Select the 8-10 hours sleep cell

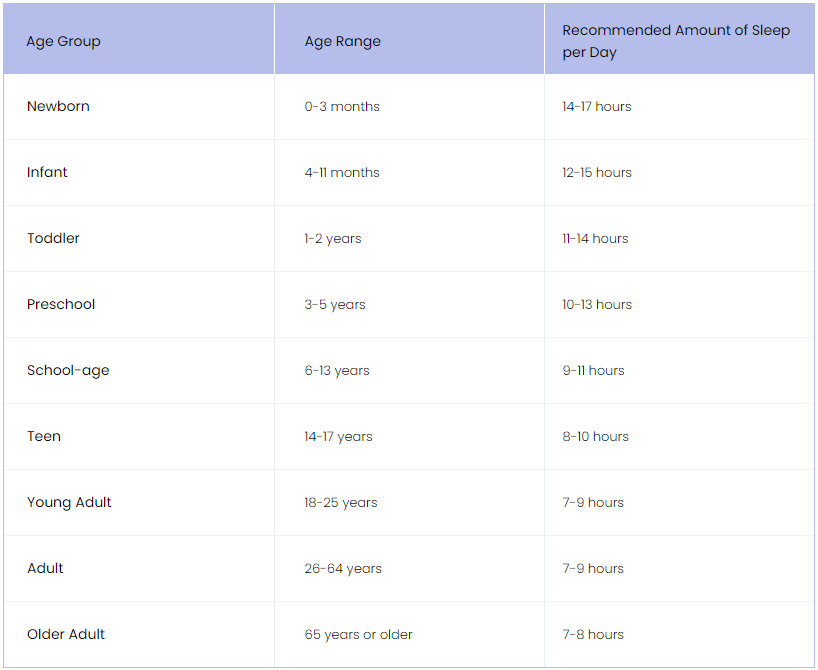pos(595,437)
